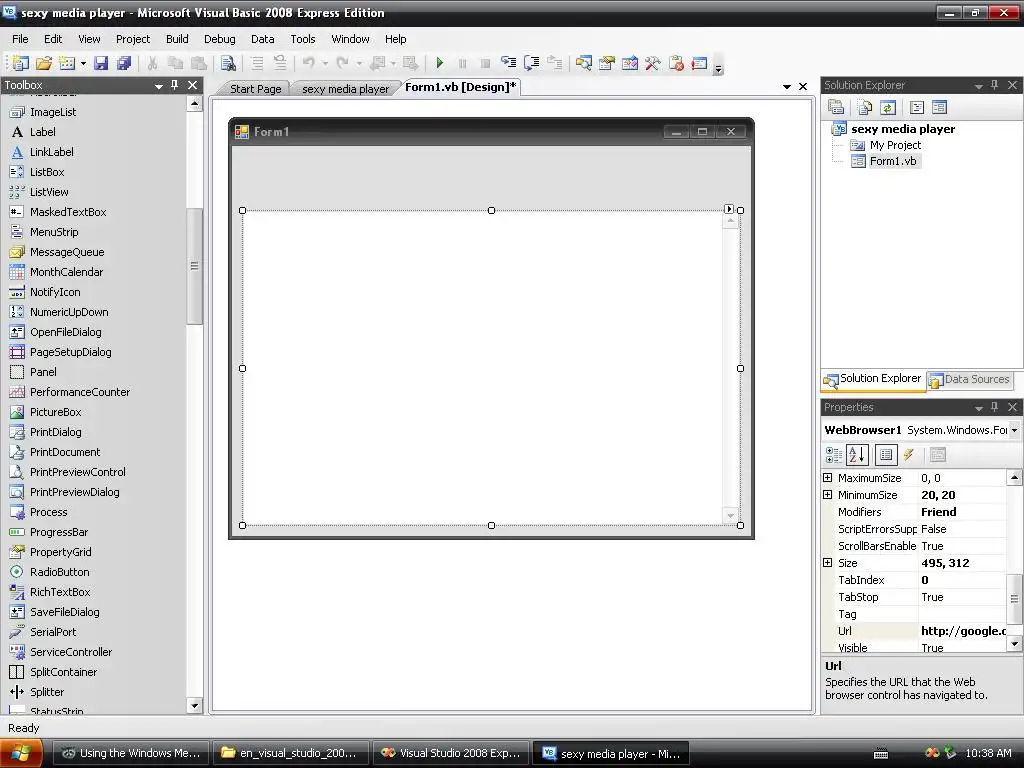
Task: Start debugging with the green play icon
Action: click(440, 63)
